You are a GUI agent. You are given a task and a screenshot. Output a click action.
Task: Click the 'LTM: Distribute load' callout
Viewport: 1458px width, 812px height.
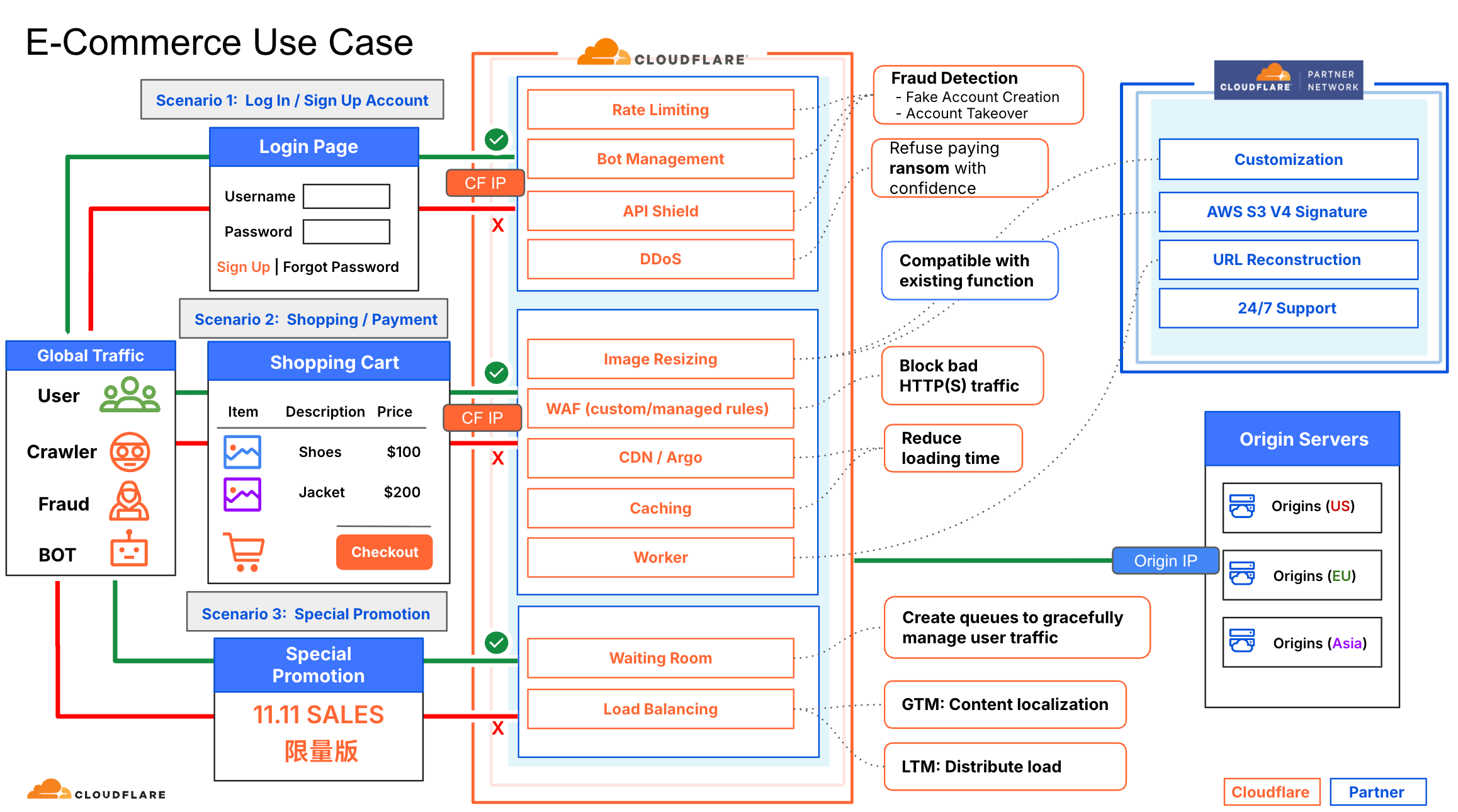point(1005,766)
